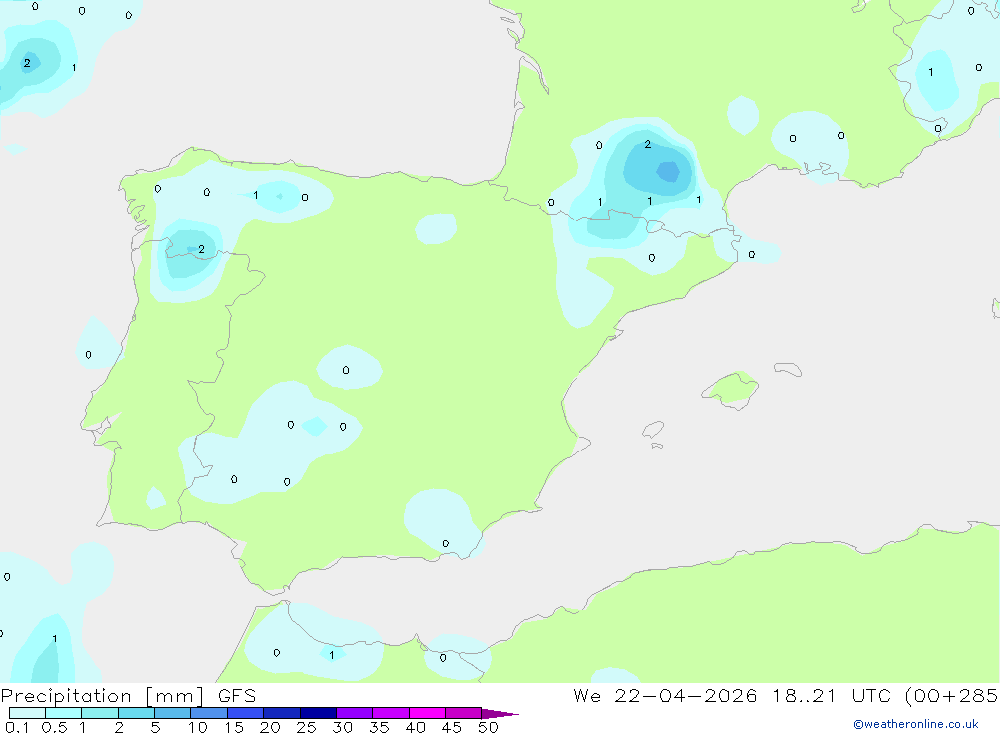Click the '50' legend tick label
Screen dimensions: 1000x733
pos(488,727)
